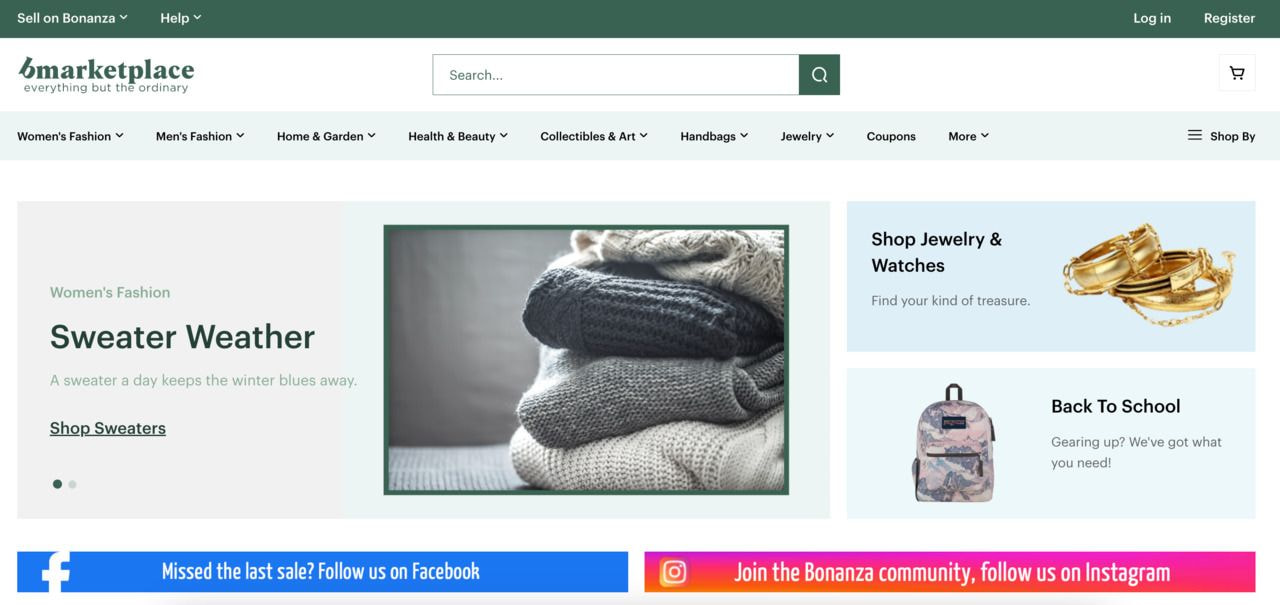The height and width of the screenshot is (605, 1280).
Task: Click the bmarketplace logo
Action: pos(107,72)
